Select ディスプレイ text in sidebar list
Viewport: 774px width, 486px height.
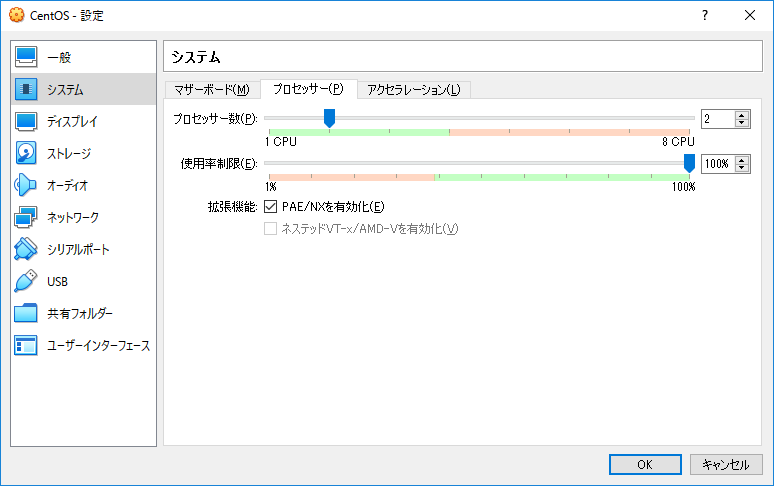tap(73, 121)
